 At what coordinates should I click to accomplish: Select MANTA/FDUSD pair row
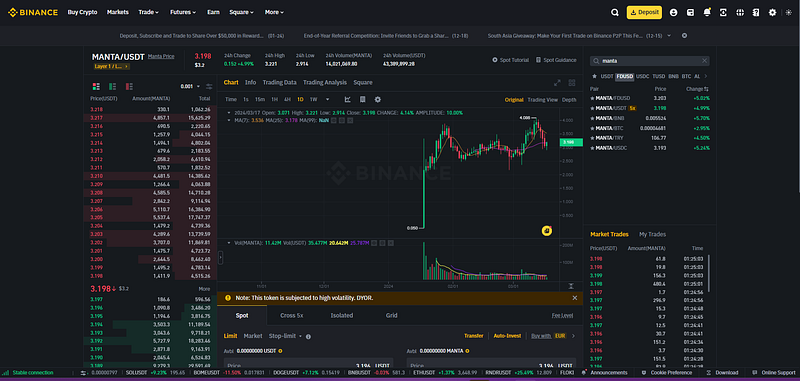coord(649,98)
